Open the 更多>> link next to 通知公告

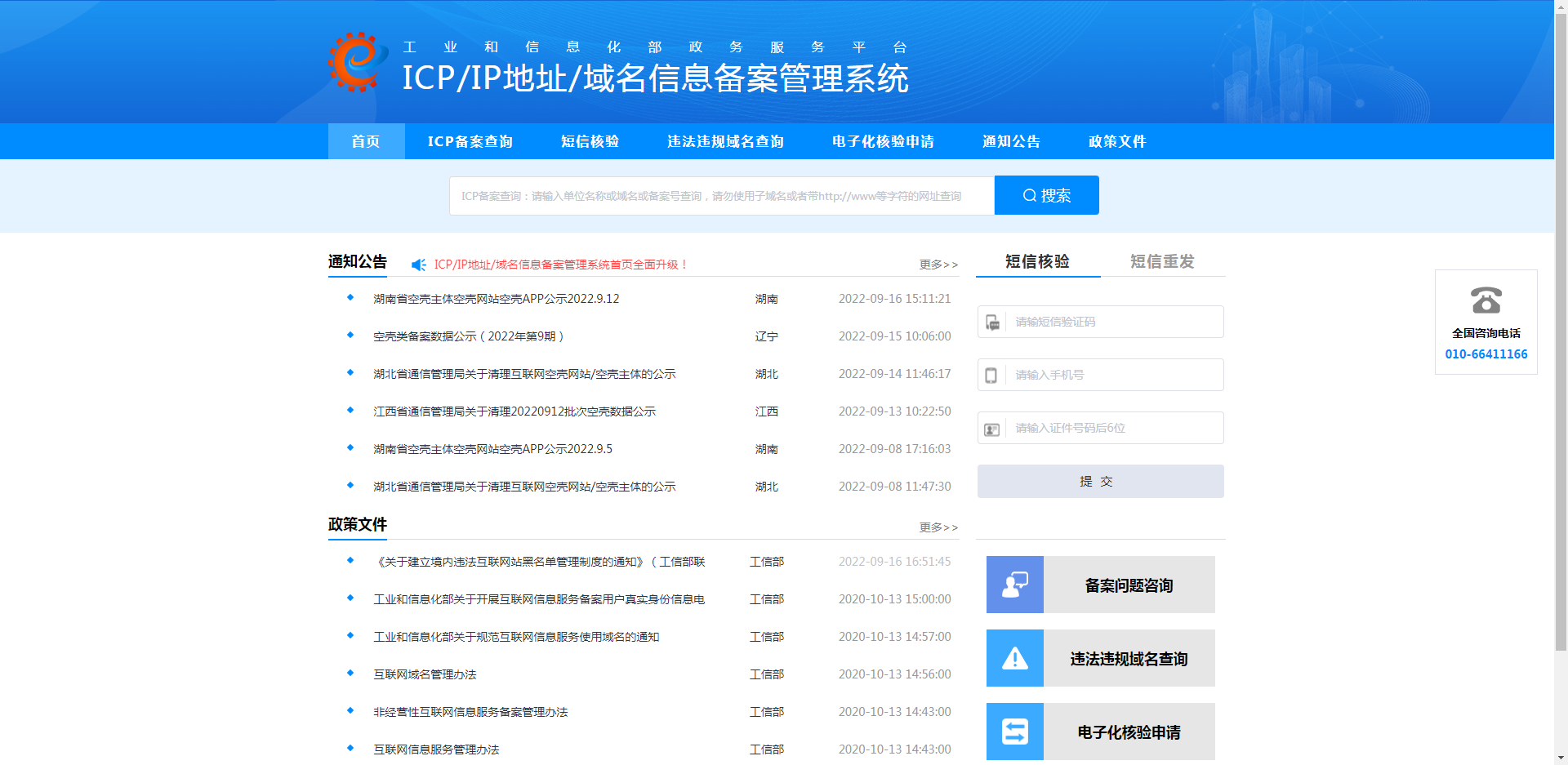[937, 265]
